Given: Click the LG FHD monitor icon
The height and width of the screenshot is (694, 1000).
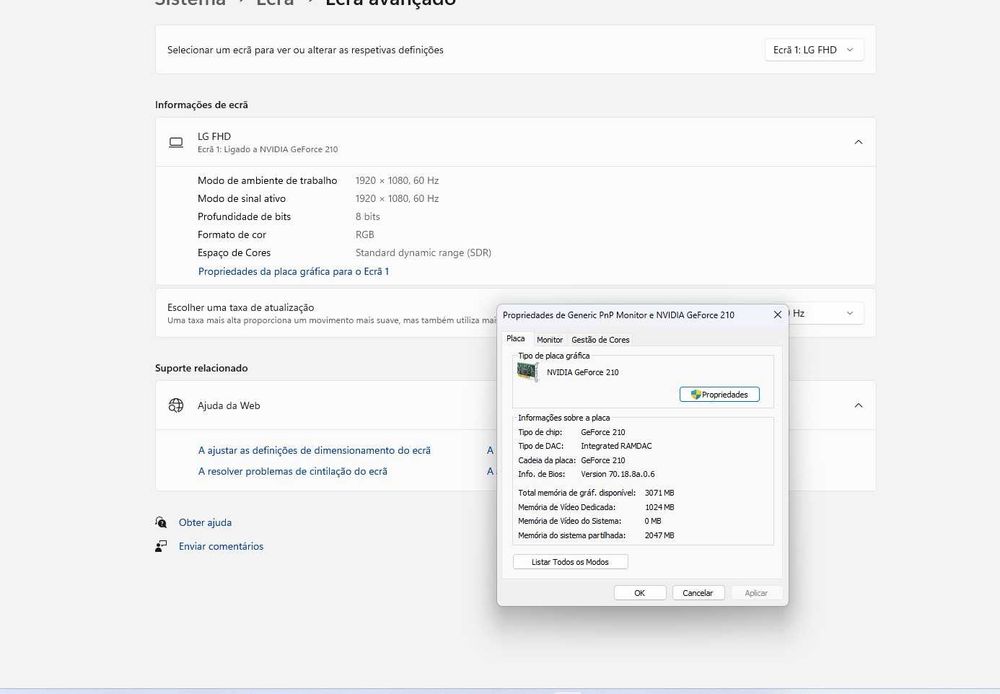Looking at the screenshot, I should point(176,142).
